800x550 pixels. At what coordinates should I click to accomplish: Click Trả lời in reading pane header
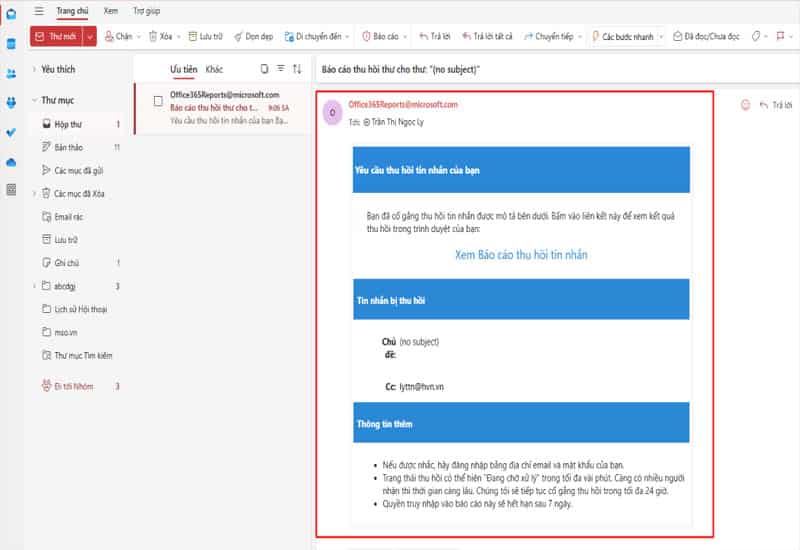[776, 105]
